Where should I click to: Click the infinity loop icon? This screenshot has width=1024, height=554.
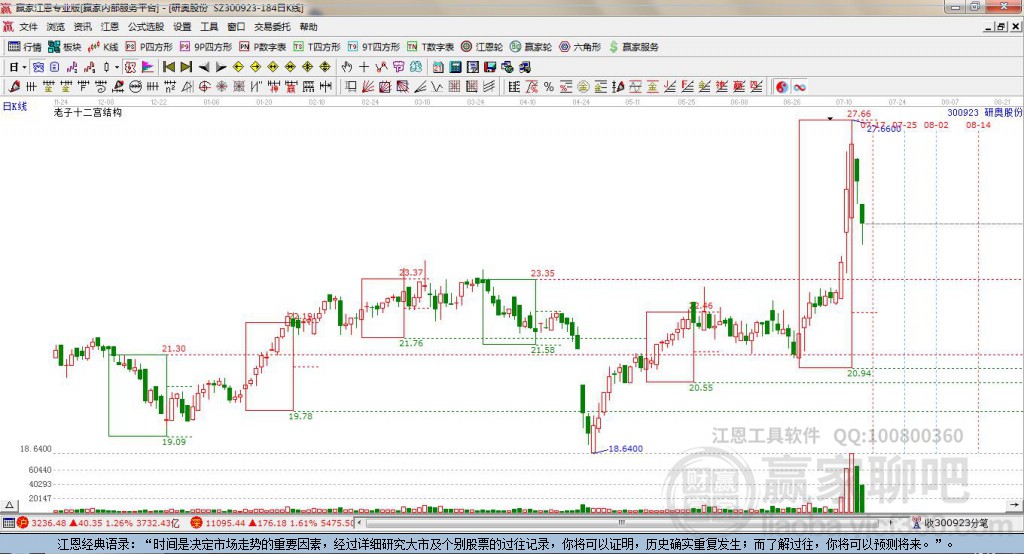point(799,86)
